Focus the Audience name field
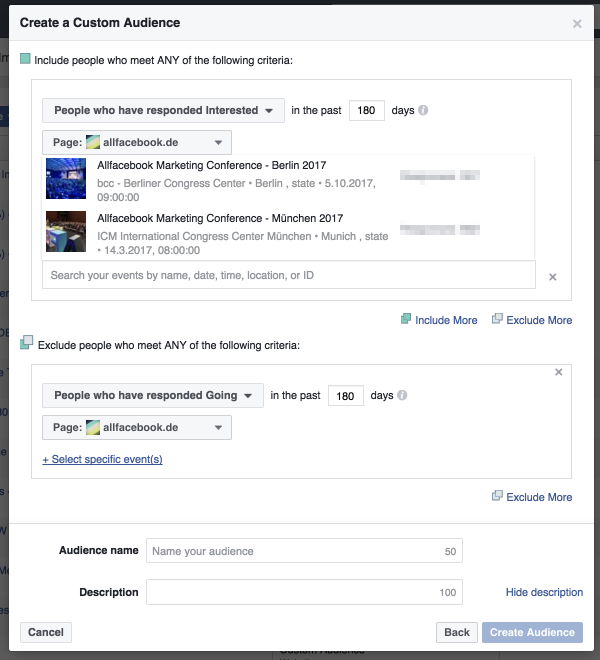600x660 pixels. pos(304,551)
